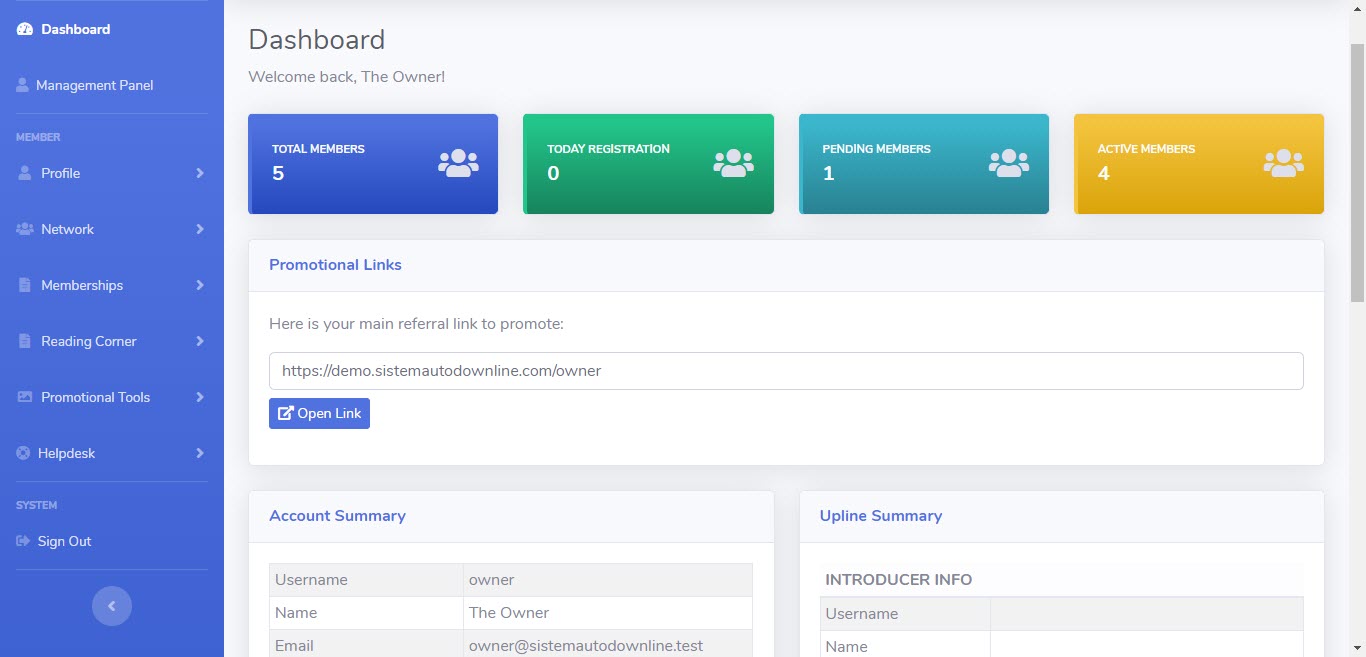The width and height of the screenshot is (1366, 657).
Task: Expand the Profile submenu chevron
Action: pyautogui.click(x=200, y=173)
